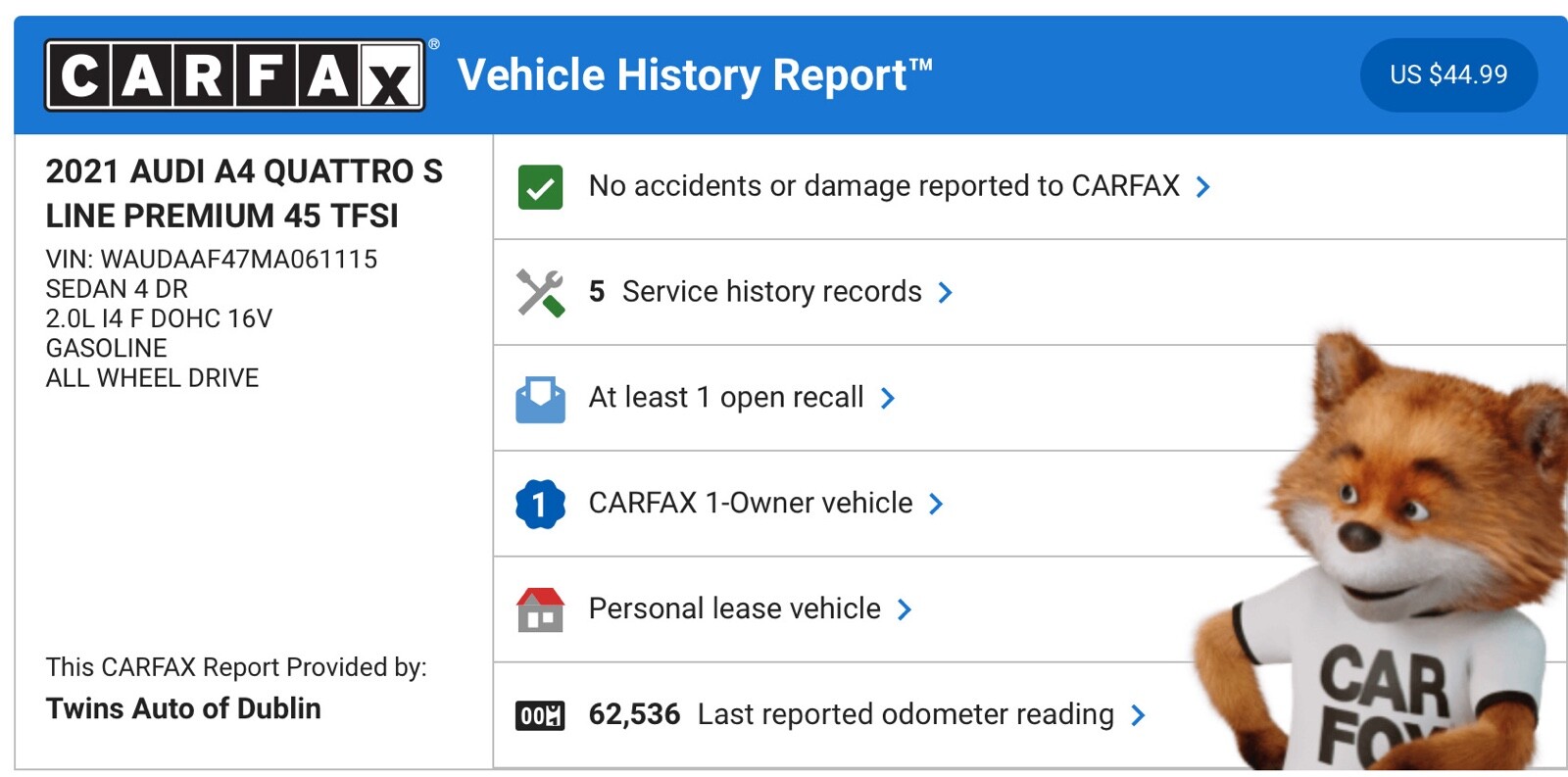This screenshot has height=777, width=1568.
Task: Click the CARFAX logo
Action: point(234,75)
